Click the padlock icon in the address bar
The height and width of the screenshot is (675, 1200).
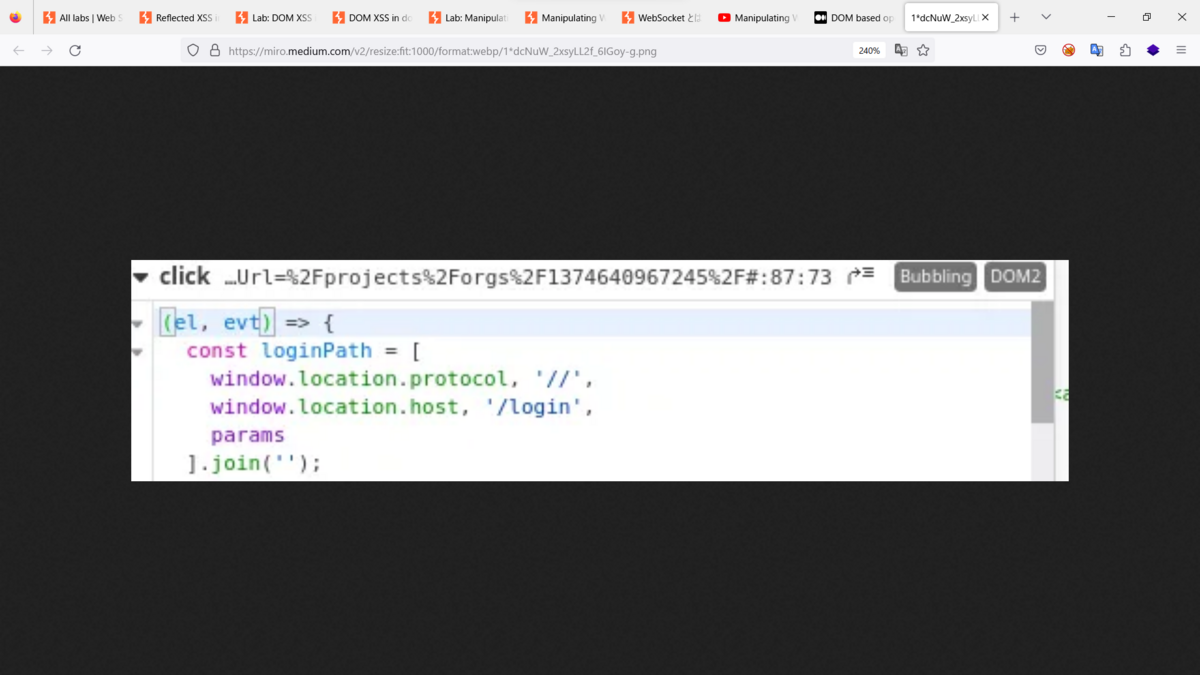[214, 49]
